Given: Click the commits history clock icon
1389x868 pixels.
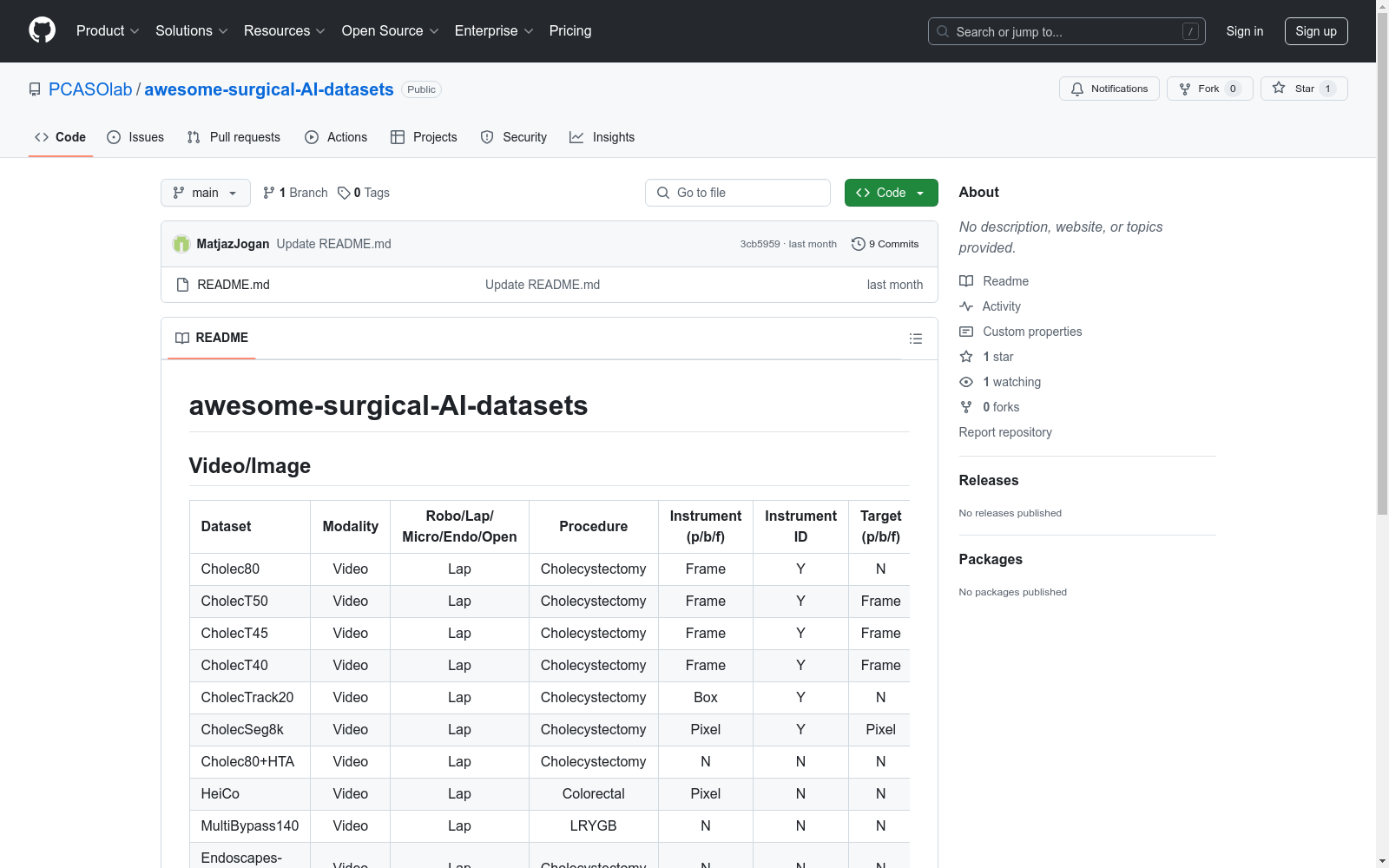Looking at the screenshot, I should [x=859, y=244].
